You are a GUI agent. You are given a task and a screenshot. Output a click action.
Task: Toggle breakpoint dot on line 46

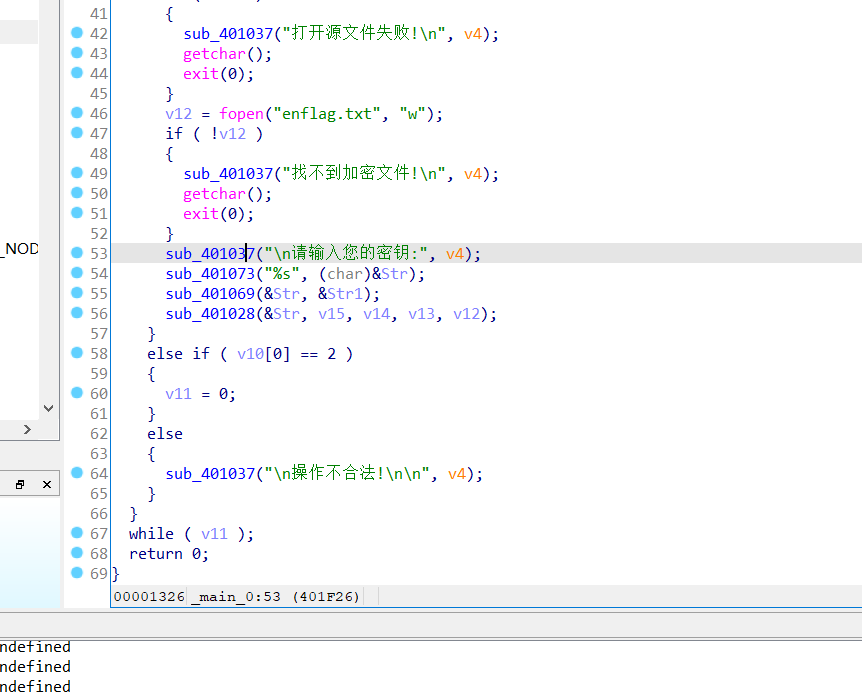click(77, 113)
